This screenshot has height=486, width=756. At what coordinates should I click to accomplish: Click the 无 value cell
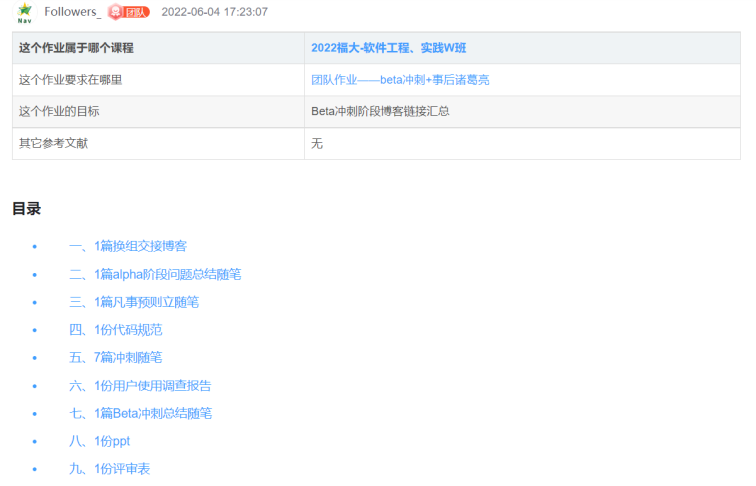[x=523, y=143]
